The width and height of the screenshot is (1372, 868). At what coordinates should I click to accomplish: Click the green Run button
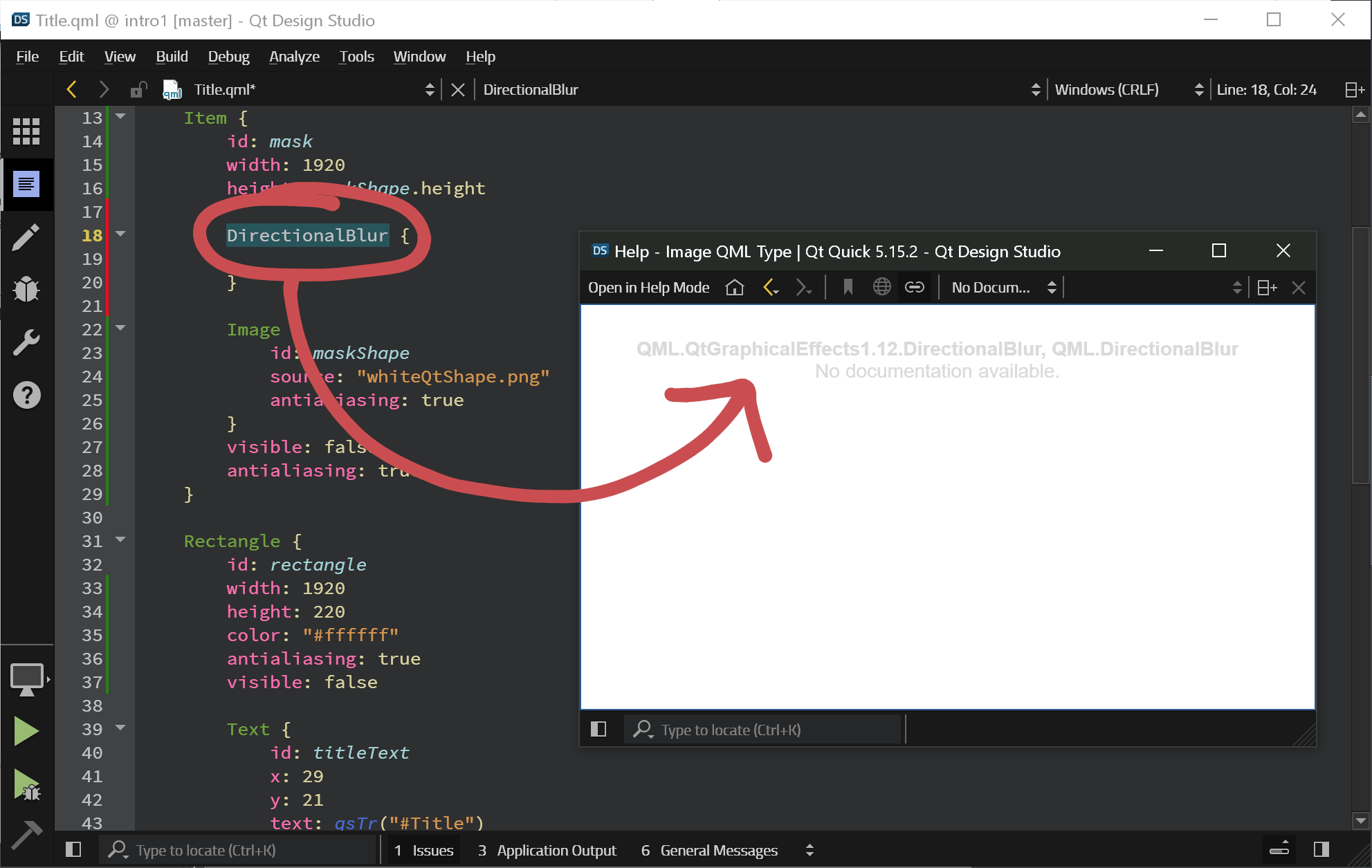click(x=26, y=731)
